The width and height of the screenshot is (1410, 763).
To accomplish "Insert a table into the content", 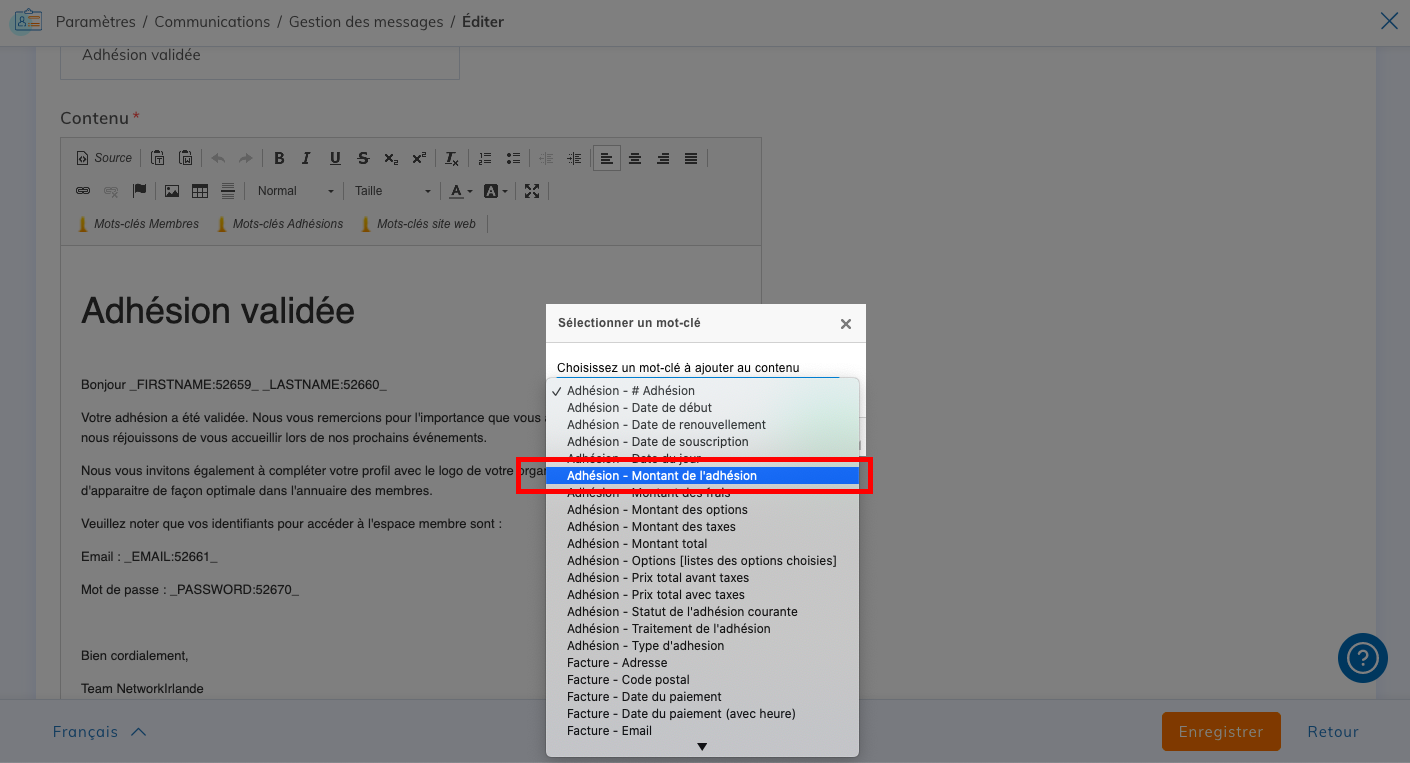I will (200, 191).
